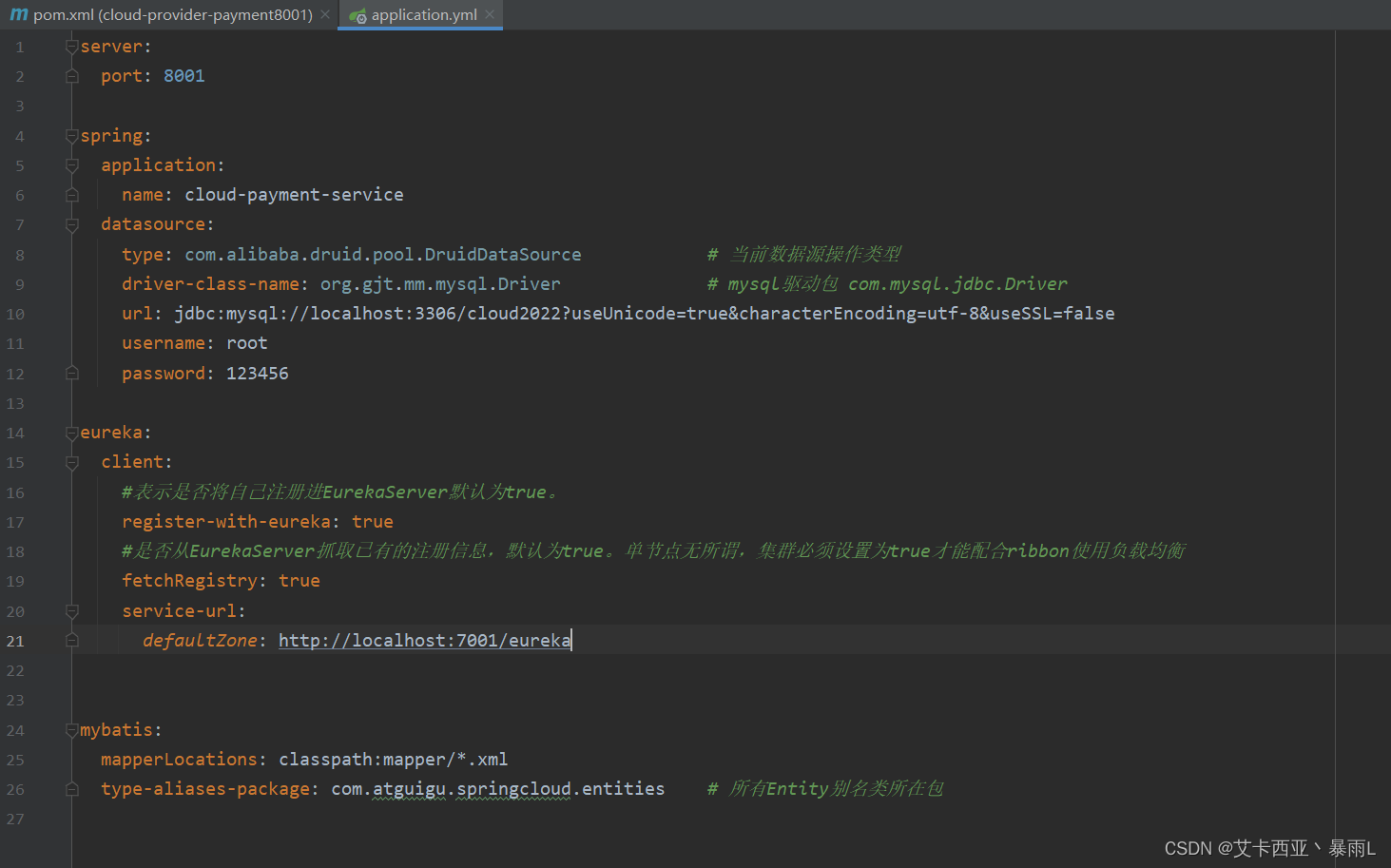Click fold end marker on password line
1391x868 pixels.
[71, 373]
